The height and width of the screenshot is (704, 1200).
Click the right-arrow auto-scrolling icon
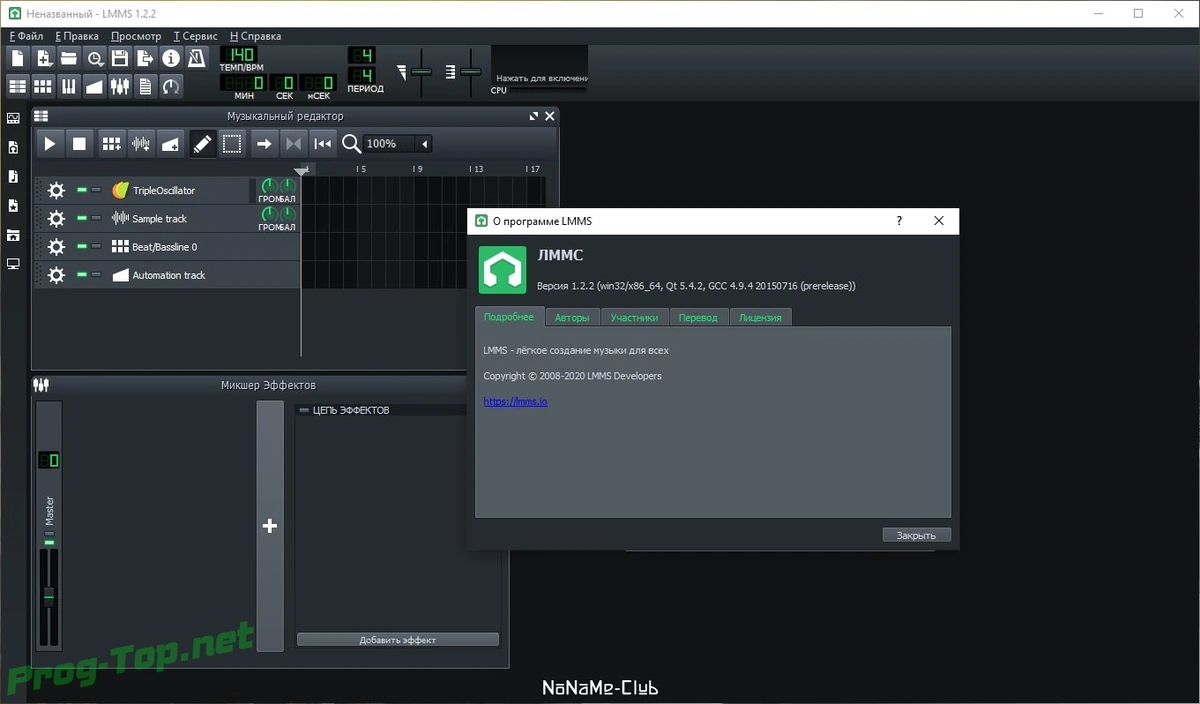pos(264,144)
